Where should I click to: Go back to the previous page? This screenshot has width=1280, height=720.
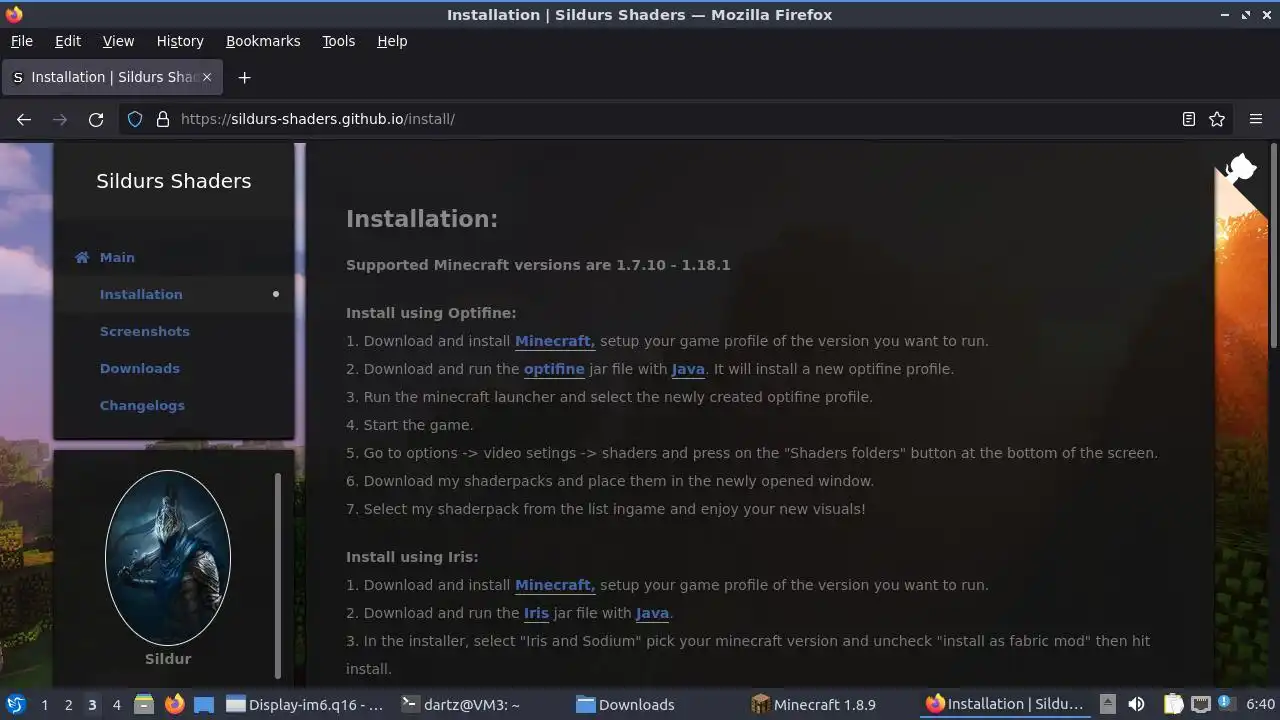click(24, 119)
